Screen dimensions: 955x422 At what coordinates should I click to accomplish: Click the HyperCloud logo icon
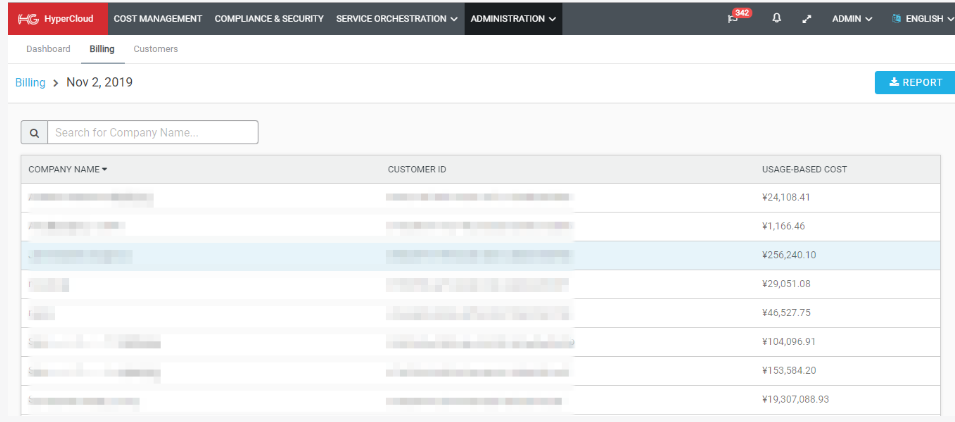30,18
